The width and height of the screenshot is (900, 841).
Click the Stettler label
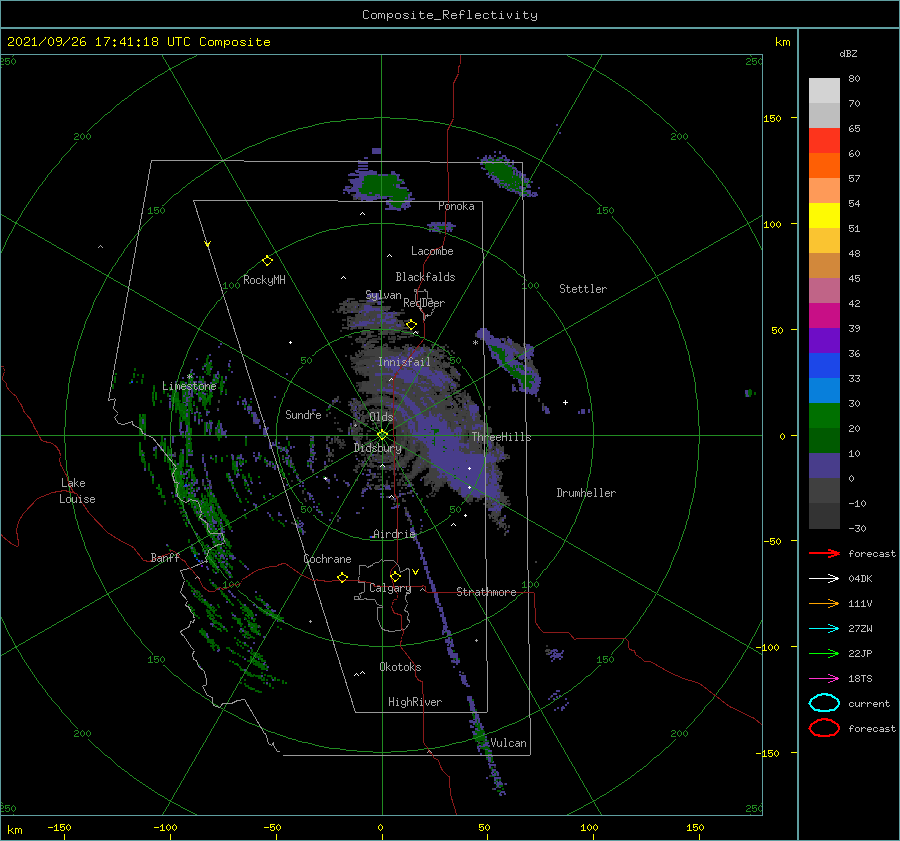583,289
